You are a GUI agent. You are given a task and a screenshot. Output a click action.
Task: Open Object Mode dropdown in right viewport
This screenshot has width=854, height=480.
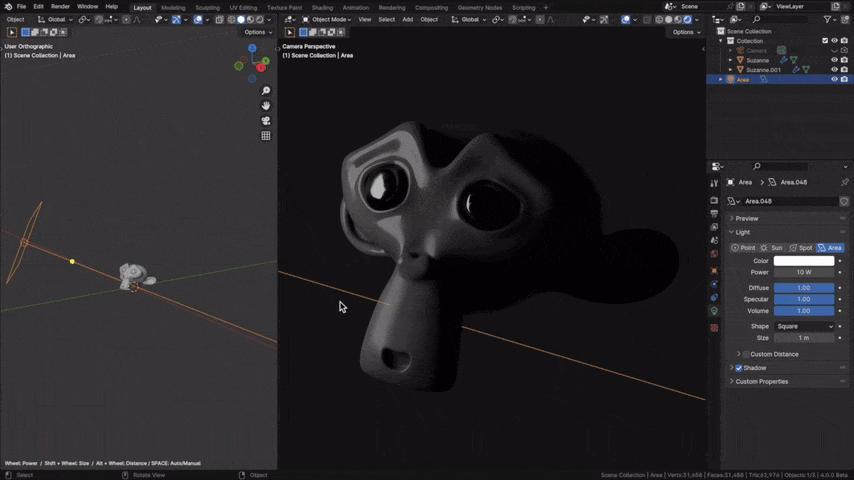[327, 20]
